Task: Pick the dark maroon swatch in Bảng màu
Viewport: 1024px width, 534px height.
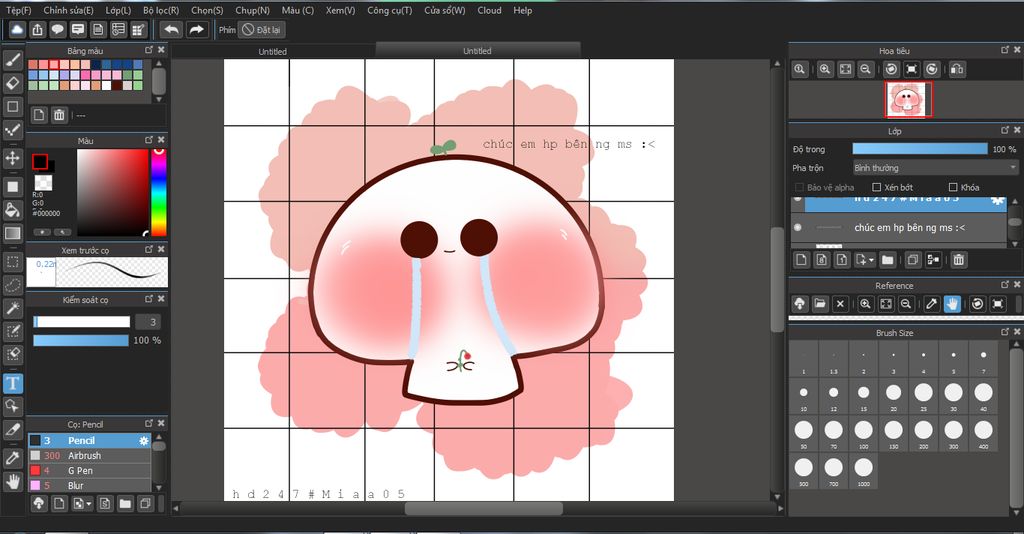Action: (116, 86)
